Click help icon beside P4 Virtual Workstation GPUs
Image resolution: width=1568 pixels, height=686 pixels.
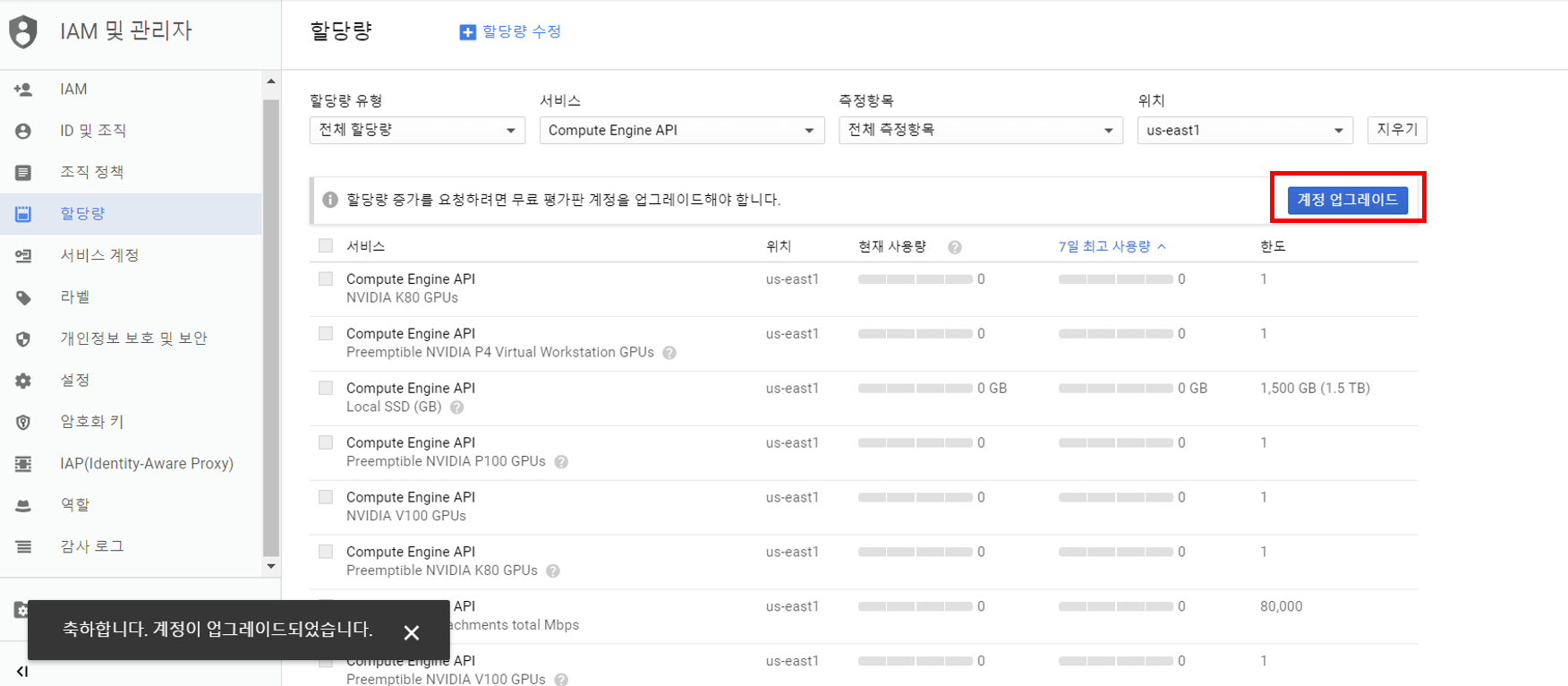669,353
